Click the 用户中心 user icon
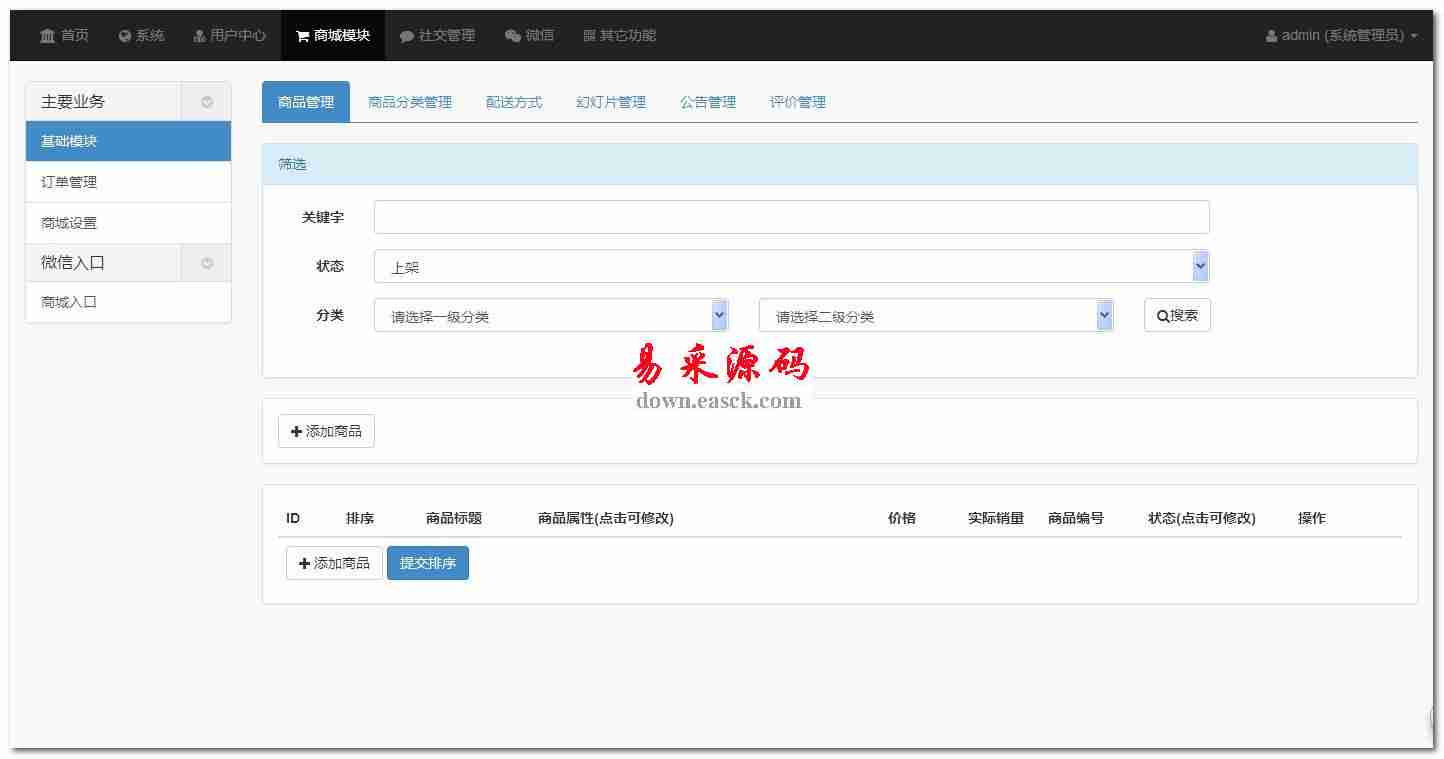Screen dimensions: 1444x759 [199, 36]
